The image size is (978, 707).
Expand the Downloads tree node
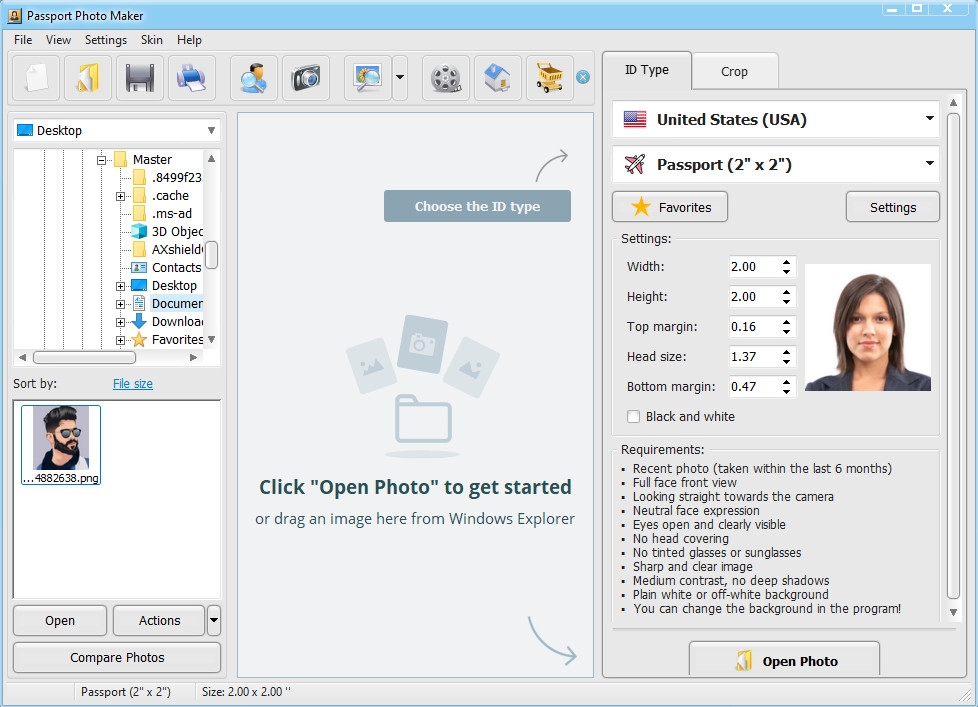click(120, 322)
